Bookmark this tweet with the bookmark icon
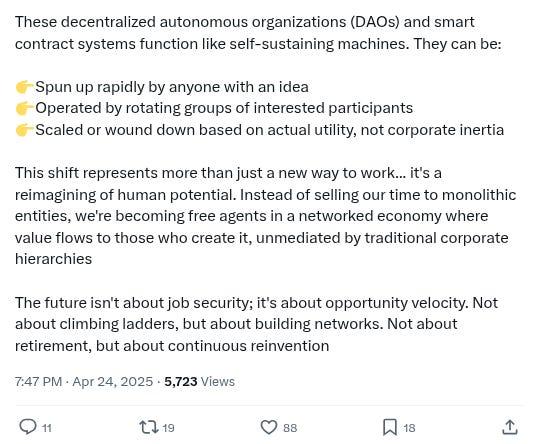 tap(390, 427)
